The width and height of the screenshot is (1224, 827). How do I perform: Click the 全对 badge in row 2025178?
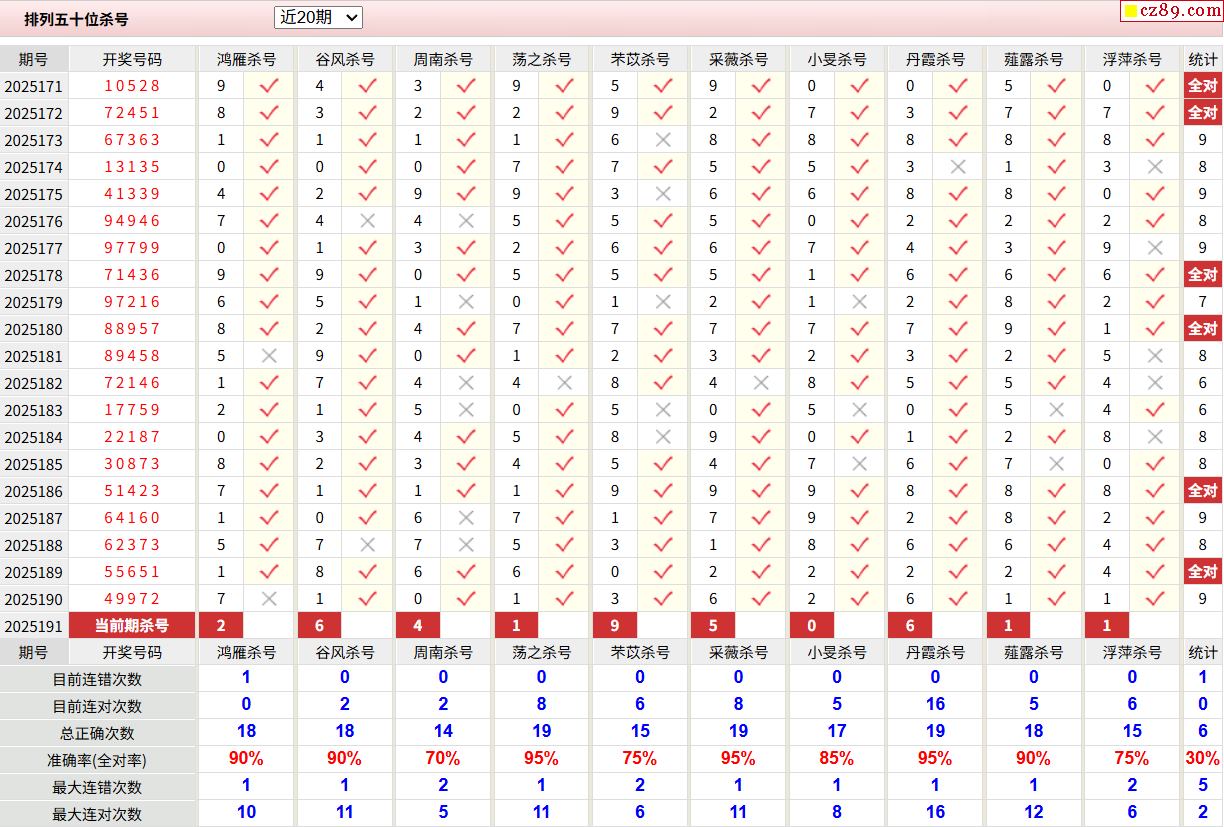coord(1203,275)
